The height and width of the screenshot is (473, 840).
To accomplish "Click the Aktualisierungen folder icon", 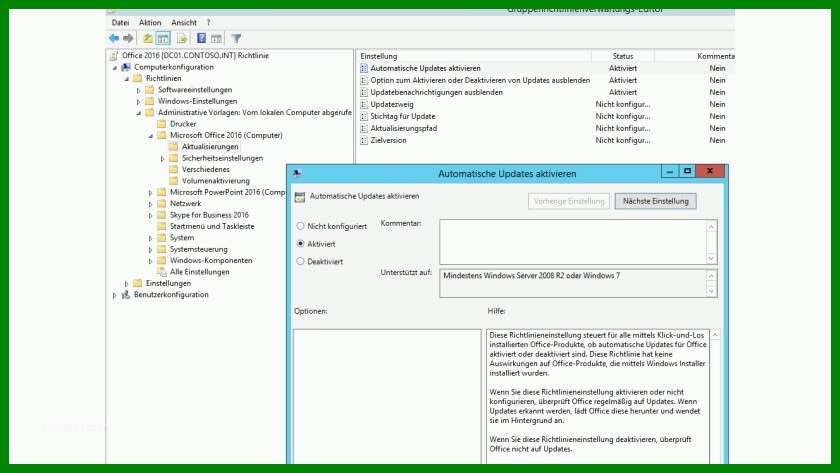I will [173, 146].
